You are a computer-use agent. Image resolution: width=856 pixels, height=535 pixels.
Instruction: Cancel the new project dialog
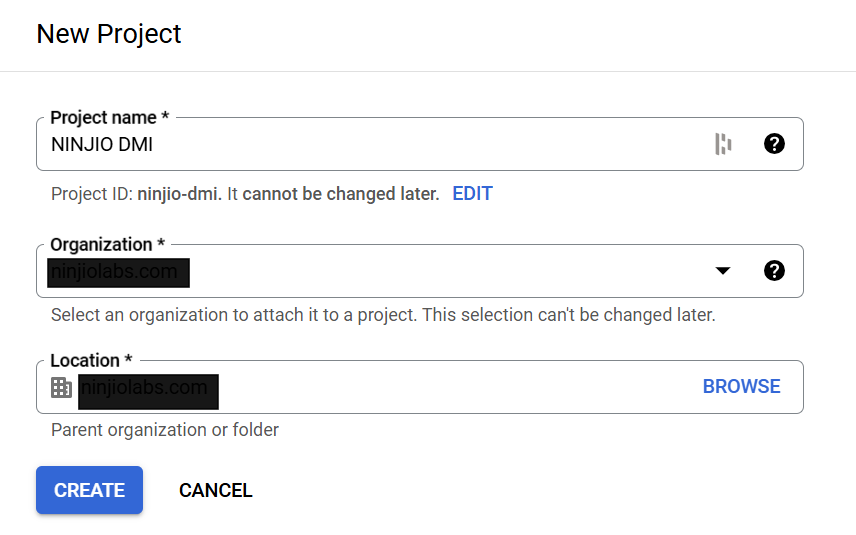[215, 490]
